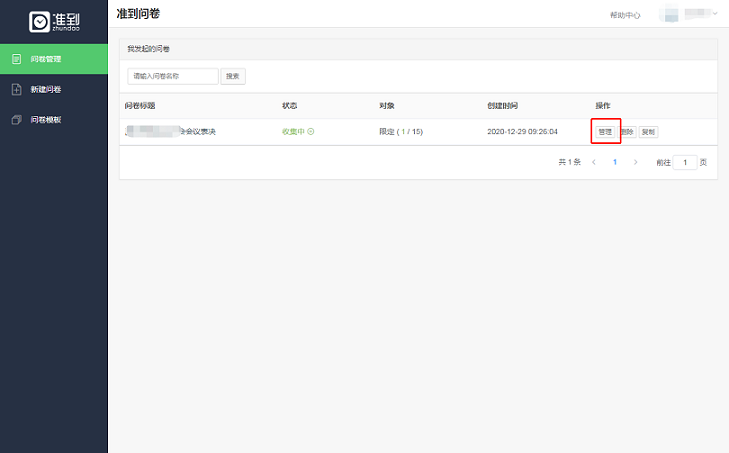Go to next page with right arrow
The image size is (729, 453).
click(x=636, y=162)
